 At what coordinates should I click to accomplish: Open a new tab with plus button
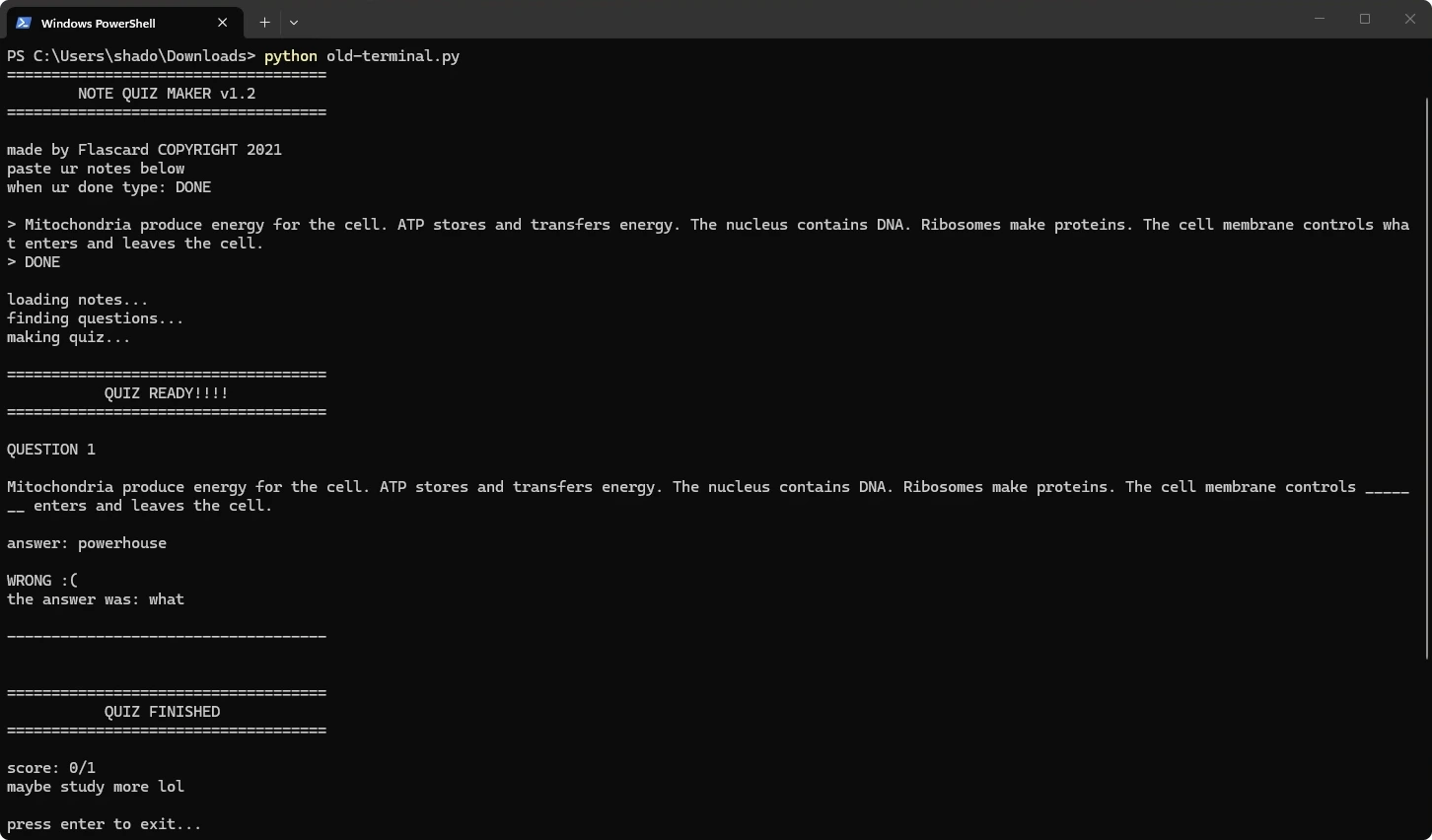(x=264, y=22)
